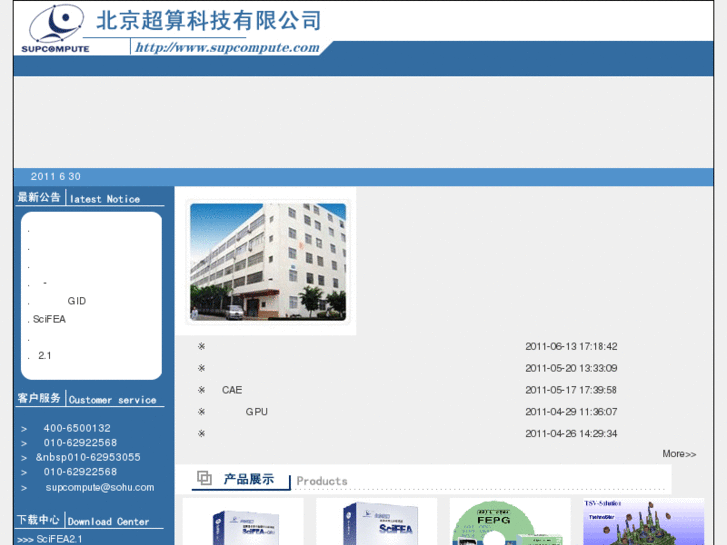Open the GID notice entry

(x=77, y=301)
